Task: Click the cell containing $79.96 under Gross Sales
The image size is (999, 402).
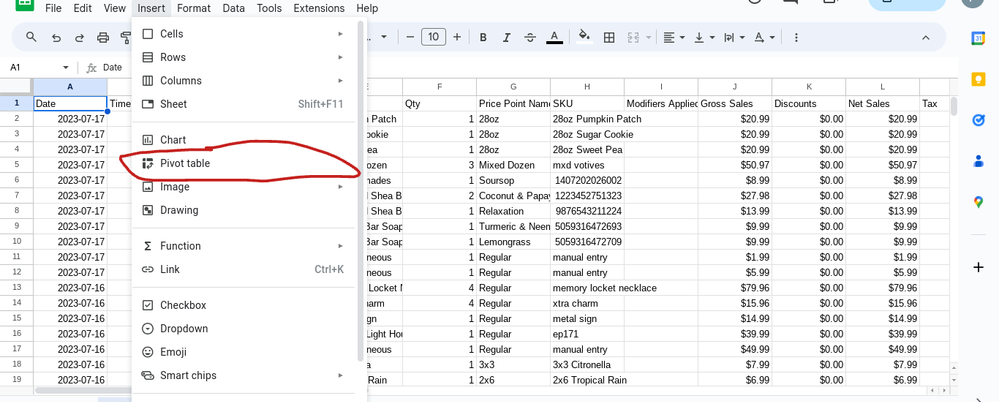Action: [735, 288]
